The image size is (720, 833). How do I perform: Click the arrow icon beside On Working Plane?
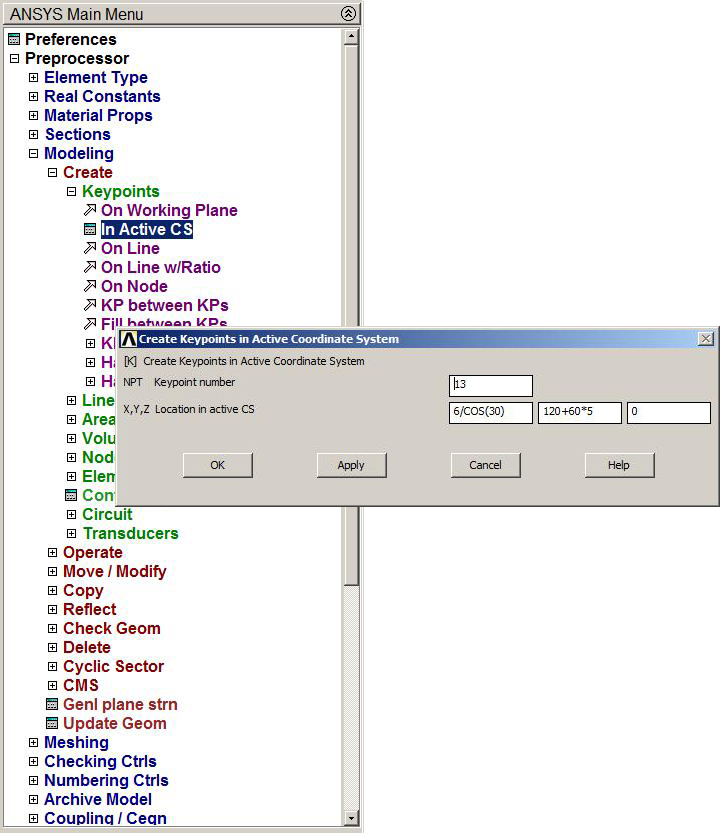90,211
